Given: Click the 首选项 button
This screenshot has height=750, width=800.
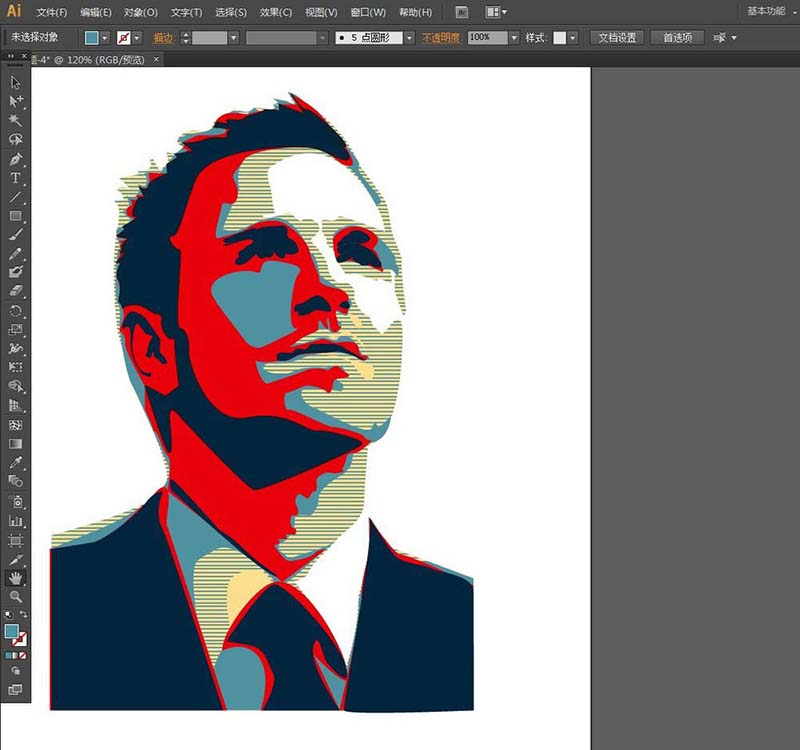Looking at the screenshot, I should tap(677, 38).
